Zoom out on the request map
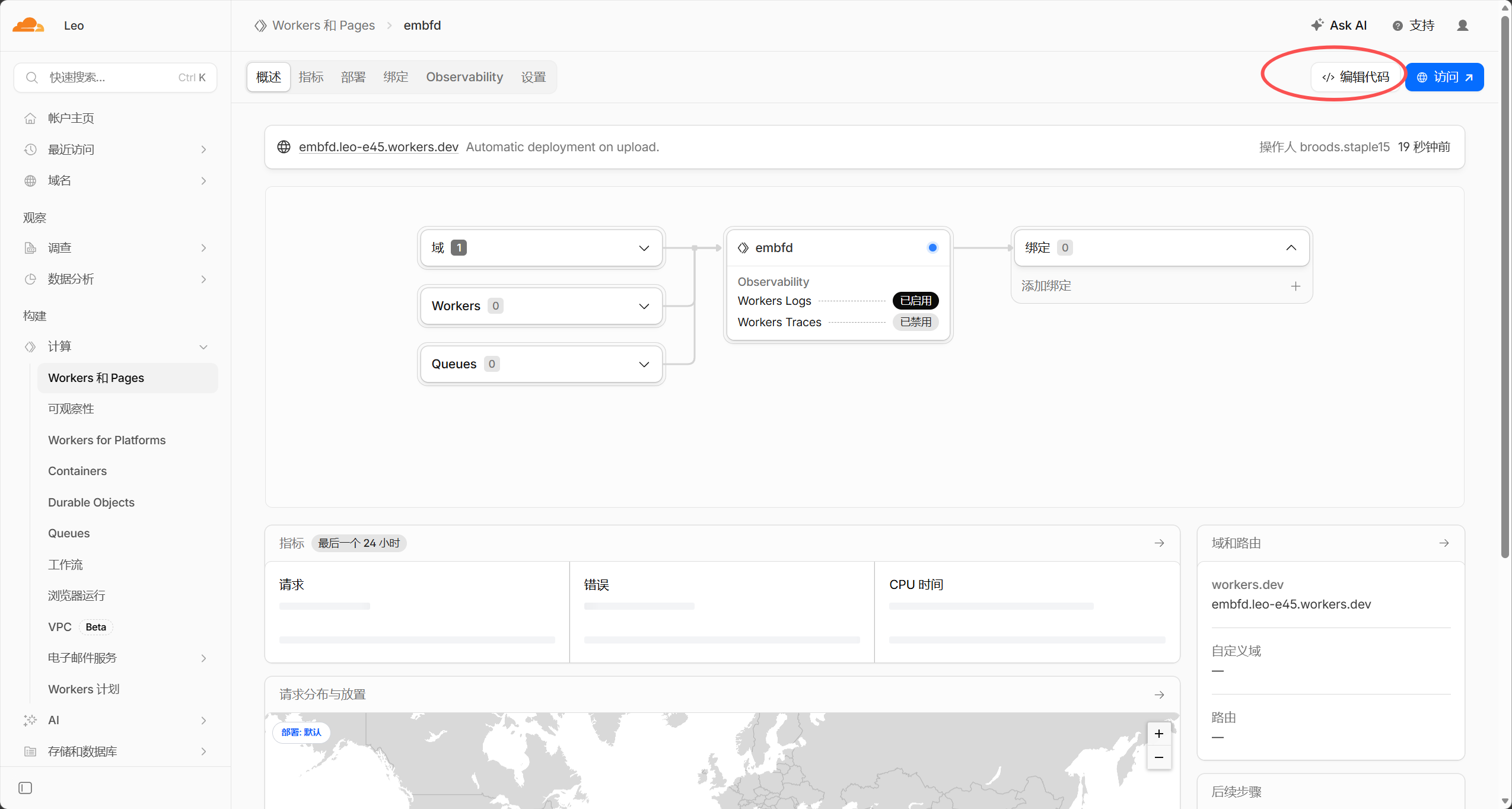 coord(1158,757)
